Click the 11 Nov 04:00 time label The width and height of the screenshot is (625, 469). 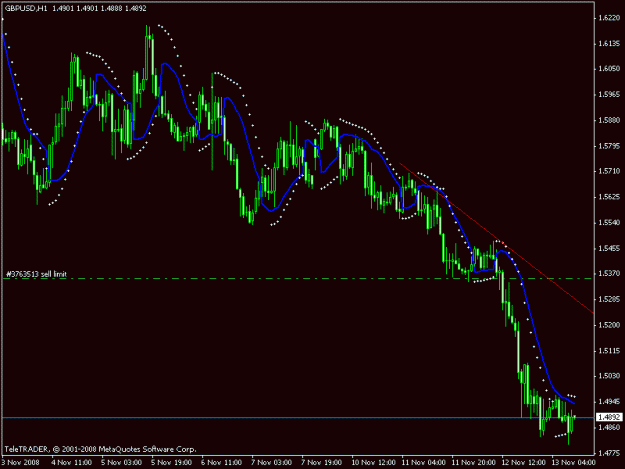click(424, 462)
